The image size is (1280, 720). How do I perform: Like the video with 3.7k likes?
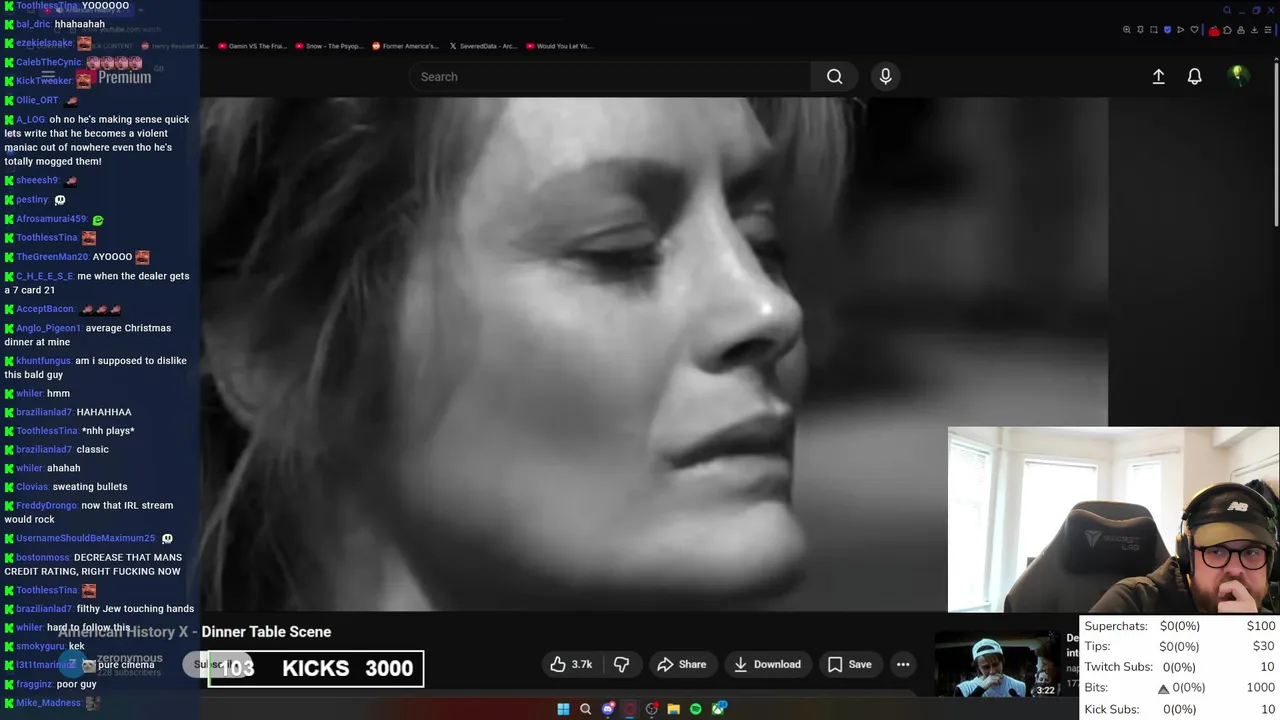(x=571, y=664)
